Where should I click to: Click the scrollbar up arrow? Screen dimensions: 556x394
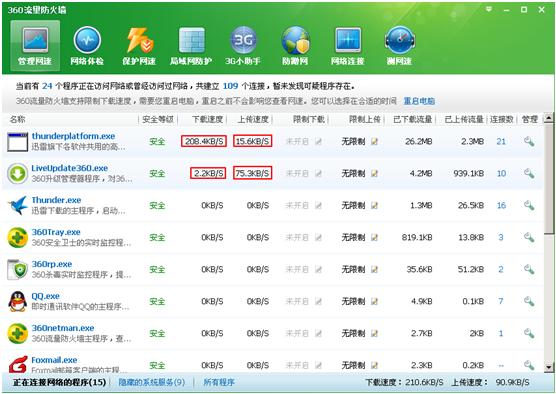(x=549, y=118)
